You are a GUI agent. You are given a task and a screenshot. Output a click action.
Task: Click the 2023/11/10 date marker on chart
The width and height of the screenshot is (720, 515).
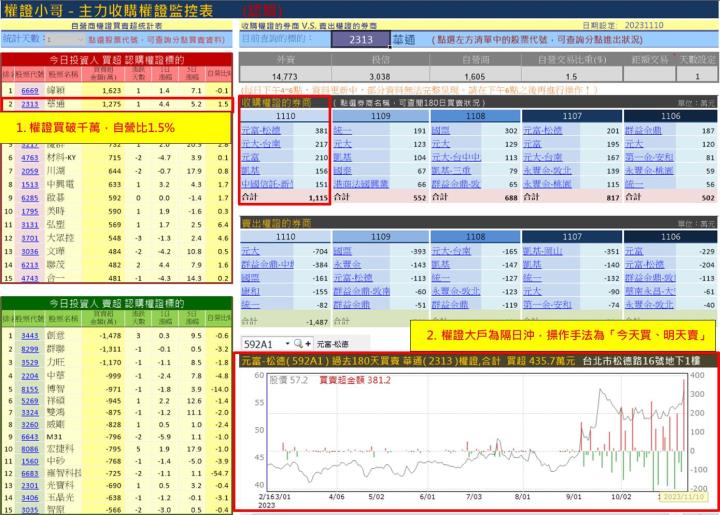tap(683, 497)
